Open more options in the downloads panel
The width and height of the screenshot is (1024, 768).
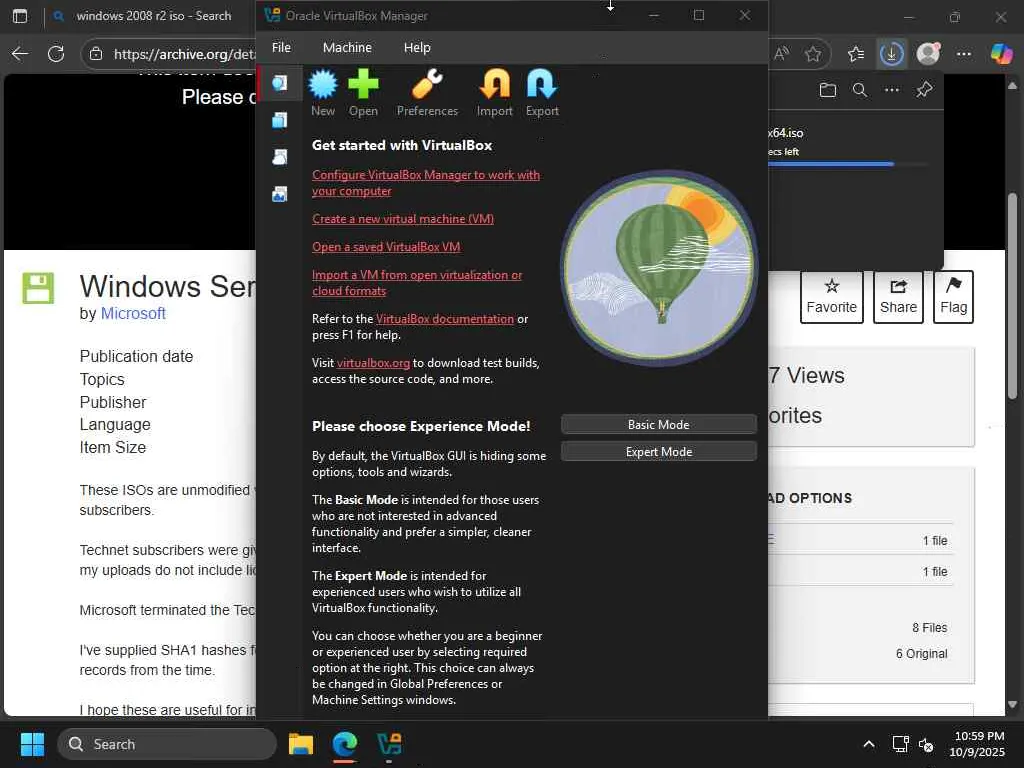tap(892, 90)
